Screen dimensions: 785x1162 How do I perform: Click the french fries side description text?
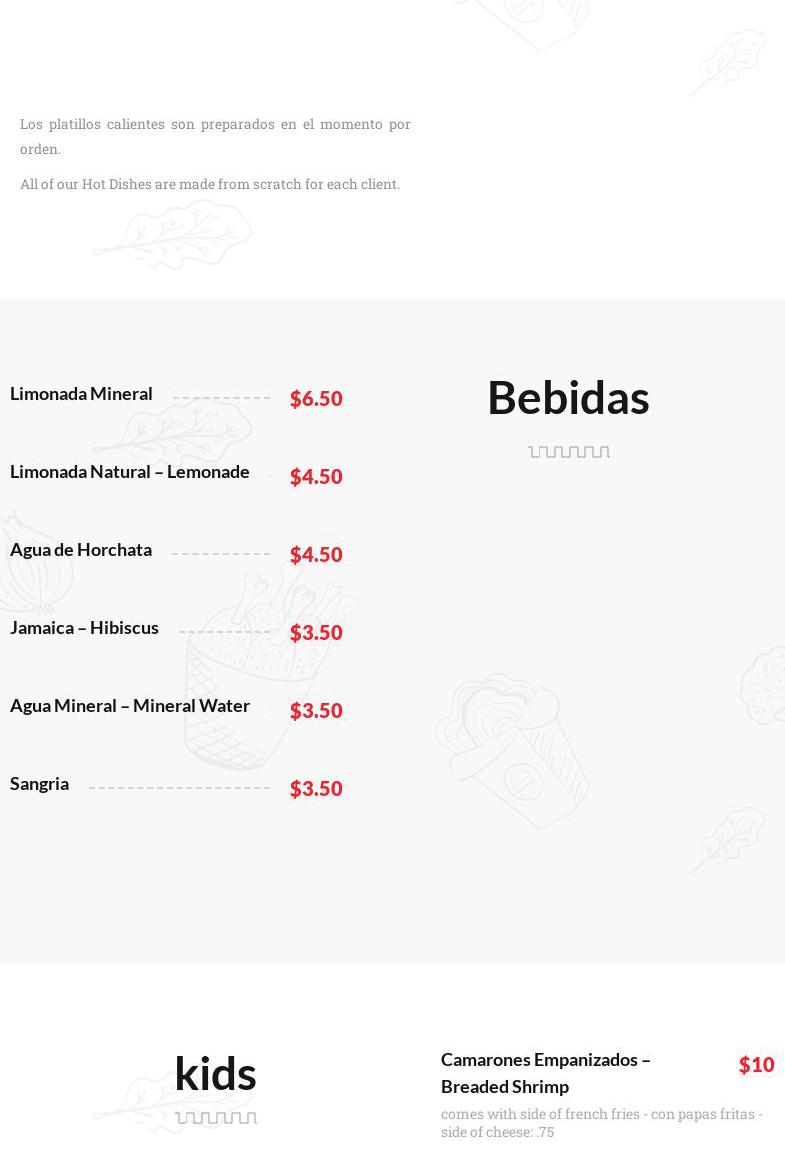pos(602,1123)
